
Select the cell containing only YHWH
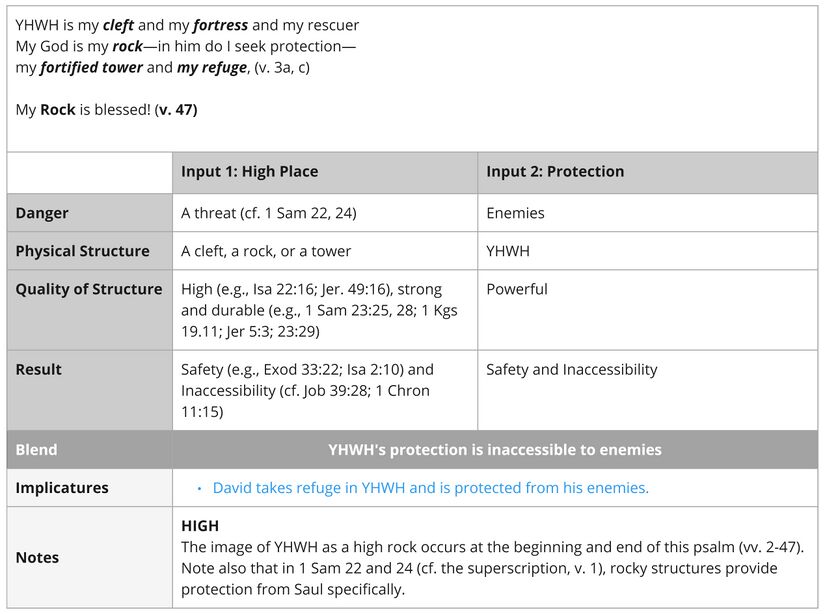tap(508, 251)
